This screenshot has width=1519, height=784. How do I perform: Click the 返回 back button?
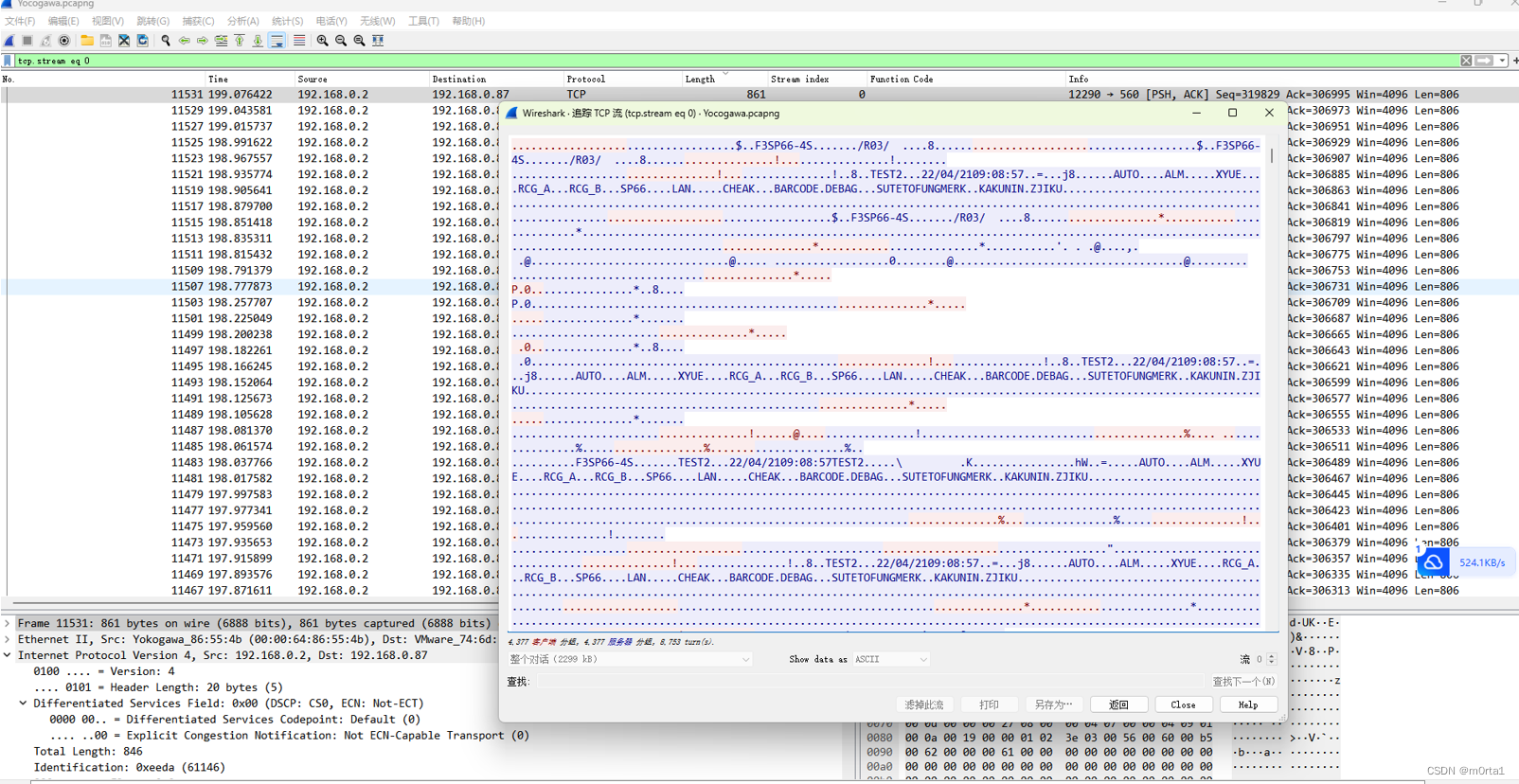tap(1118, 704)
